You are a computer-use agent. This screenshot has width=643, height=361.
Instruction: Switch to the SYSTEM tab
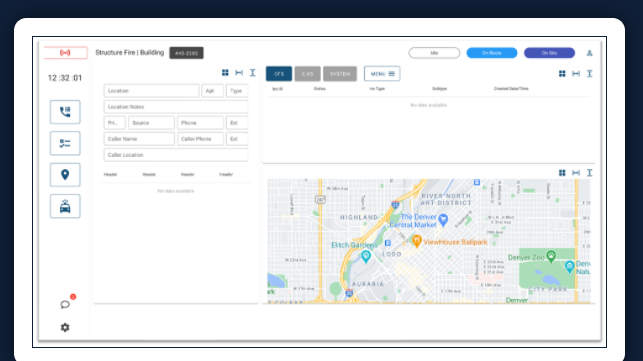pos(340,74)
